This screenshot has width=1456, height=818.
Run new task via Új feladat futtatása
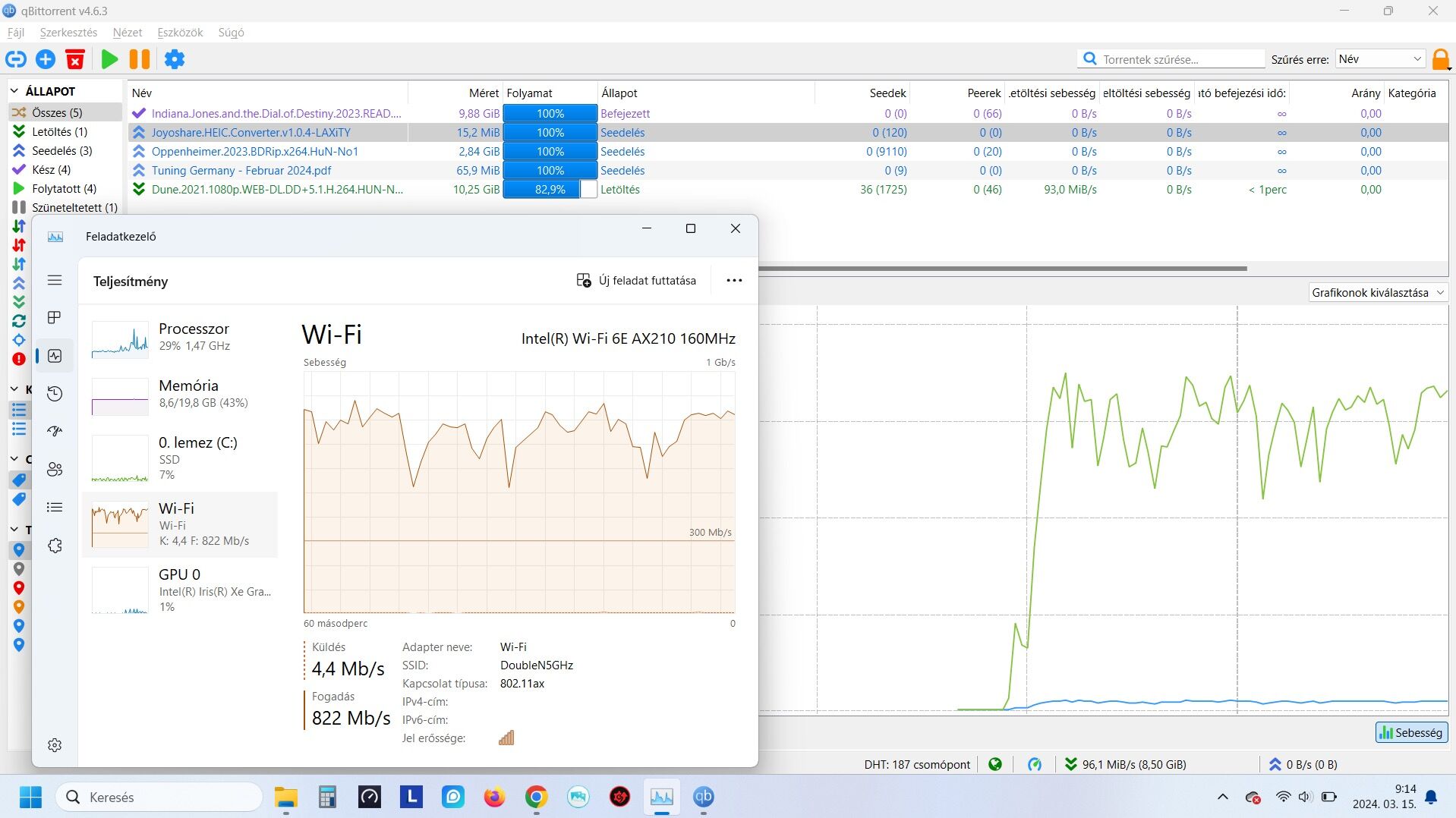[x=636, y=280]
